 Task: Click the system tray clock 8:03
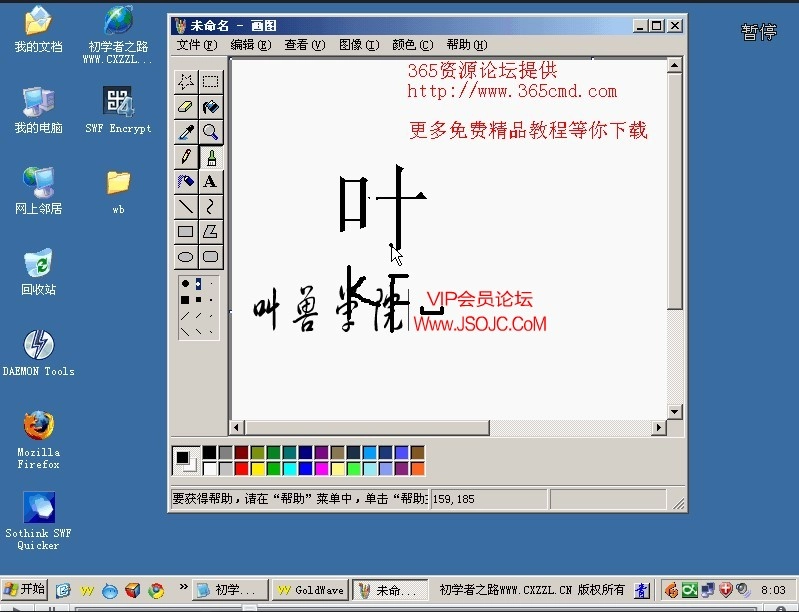pos(773,590)
